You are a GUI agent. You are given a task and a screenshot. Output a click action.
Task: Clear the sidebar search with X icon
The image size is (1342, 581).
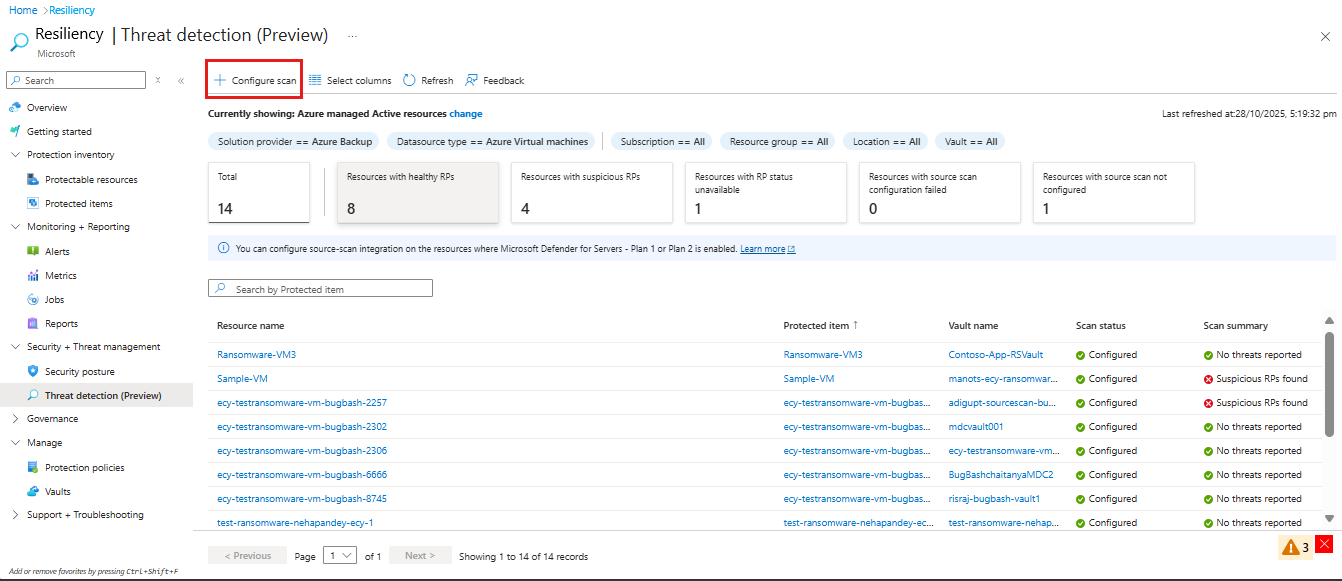point(158,80)
